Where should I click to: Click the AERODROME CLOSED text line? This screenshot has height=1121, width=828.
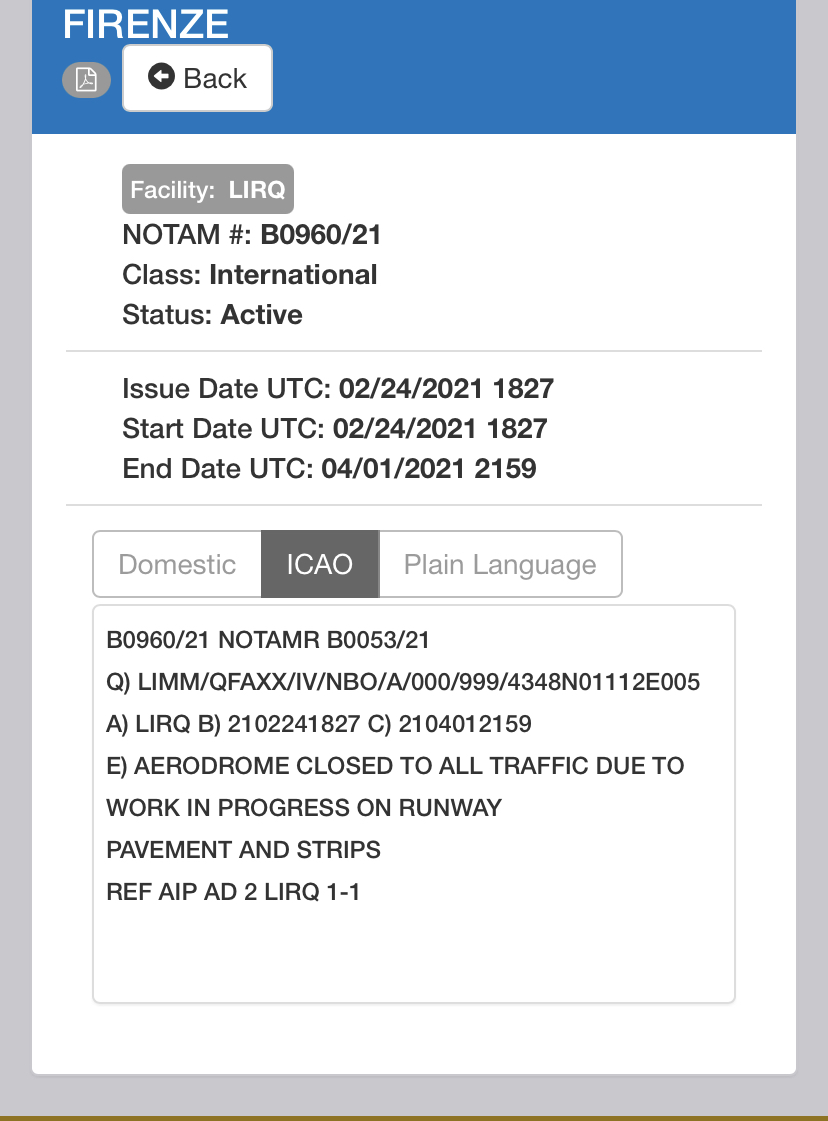pos(395,766)
